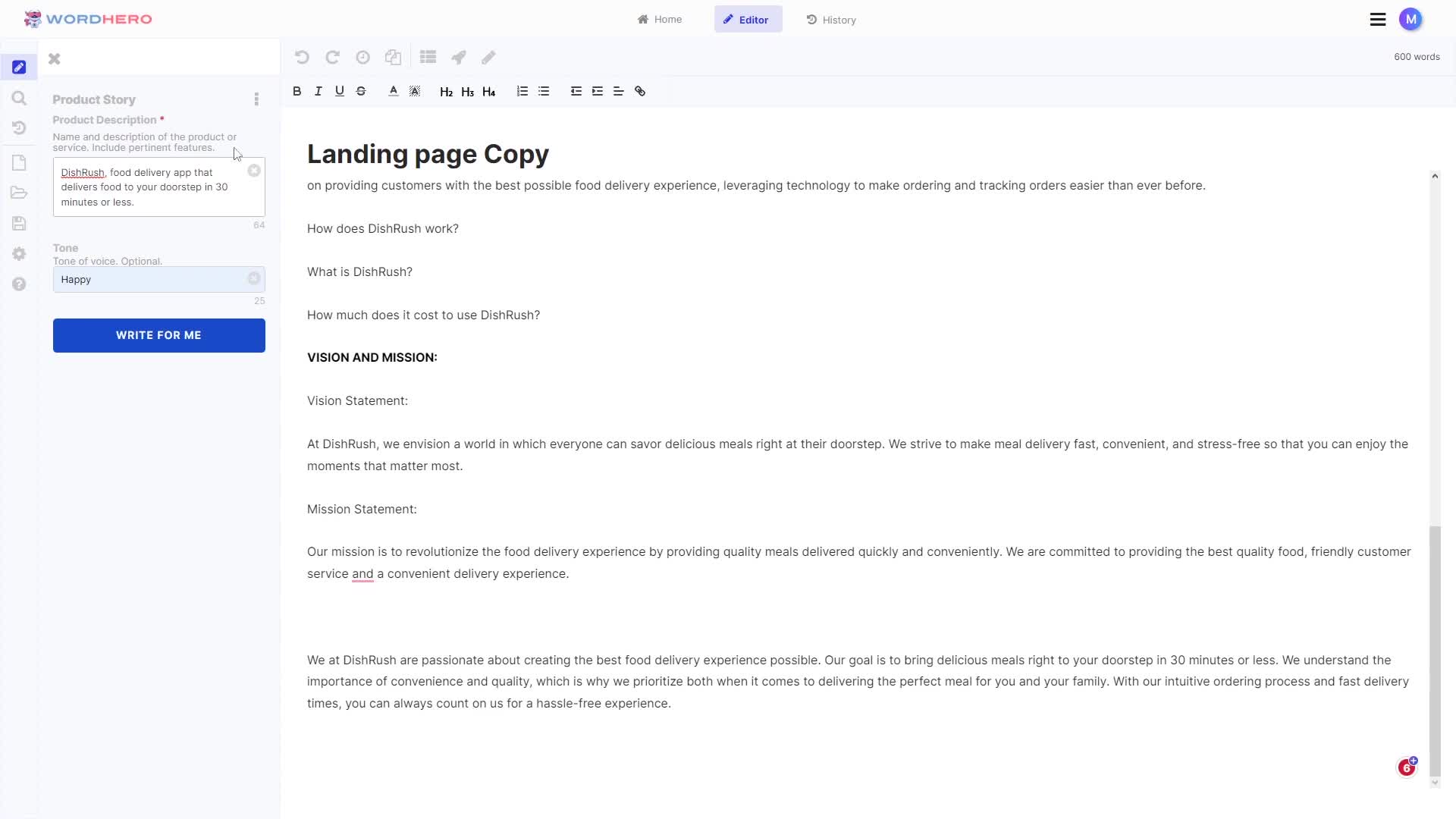The height and width of the screenshot is (819, 1456).
Task: Click the line 'What is DishRush?'
Action: (359, 271)
